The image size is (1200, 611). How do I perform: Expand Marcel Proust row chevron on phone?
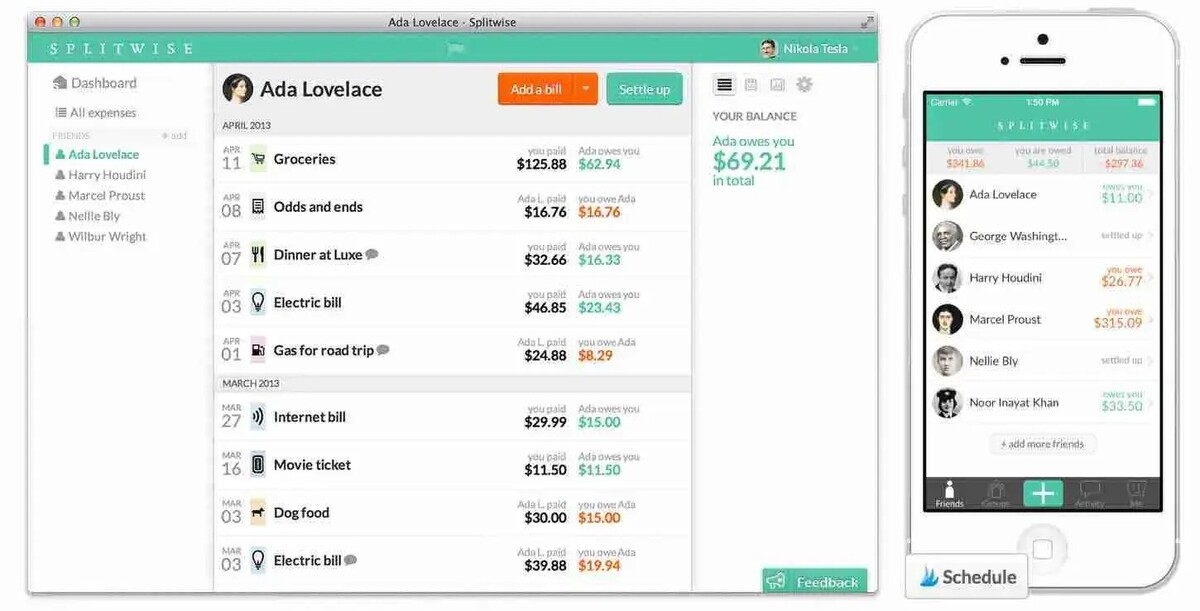(x=1150, y=320)
